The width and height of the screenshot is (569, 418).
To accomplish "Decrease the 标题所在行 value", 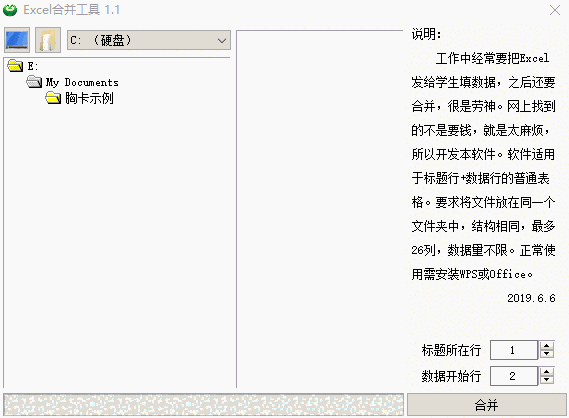I will pos(547,354).
